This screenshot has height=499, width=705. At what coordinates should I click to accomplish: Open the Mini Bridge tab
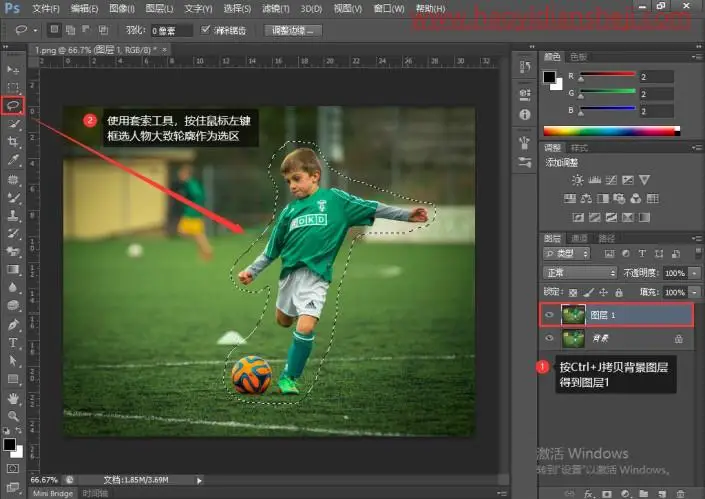(53, 494)
